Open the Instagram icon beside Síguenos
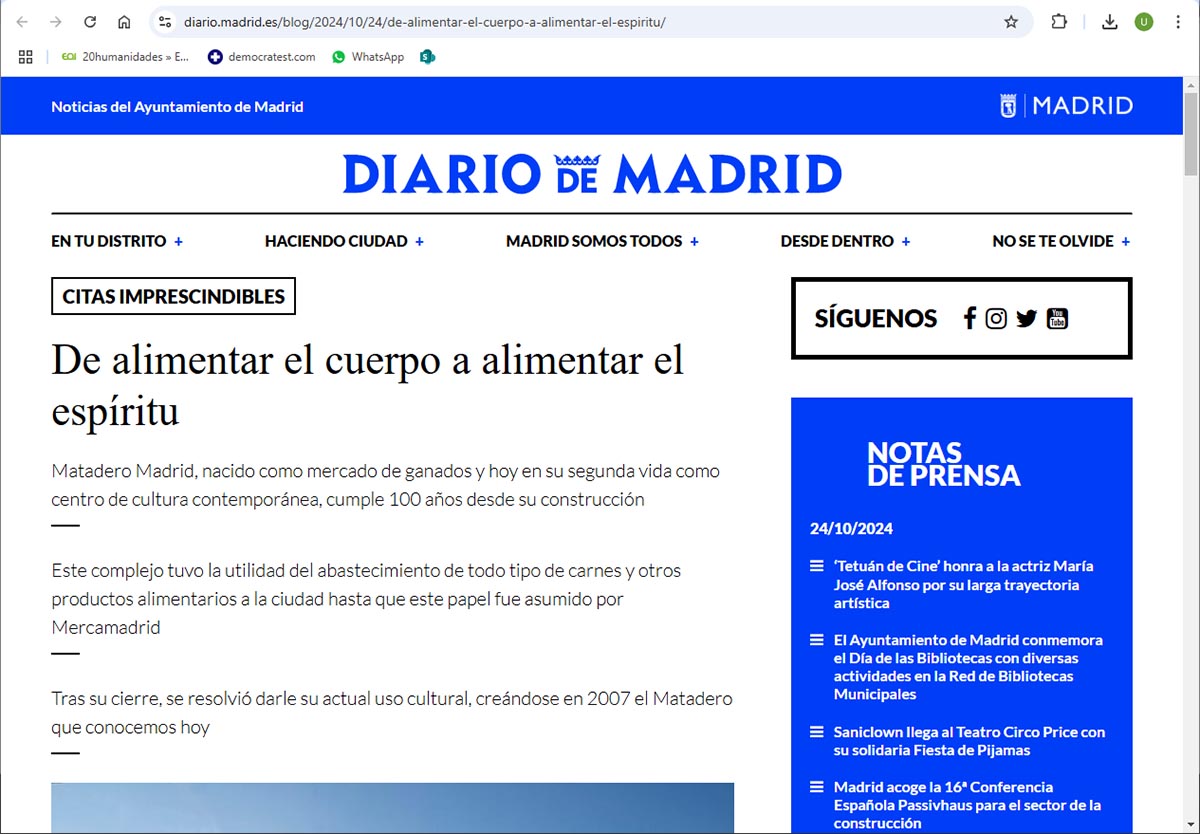This screenshot has width=1200, height=834. [x=996, y=318]
